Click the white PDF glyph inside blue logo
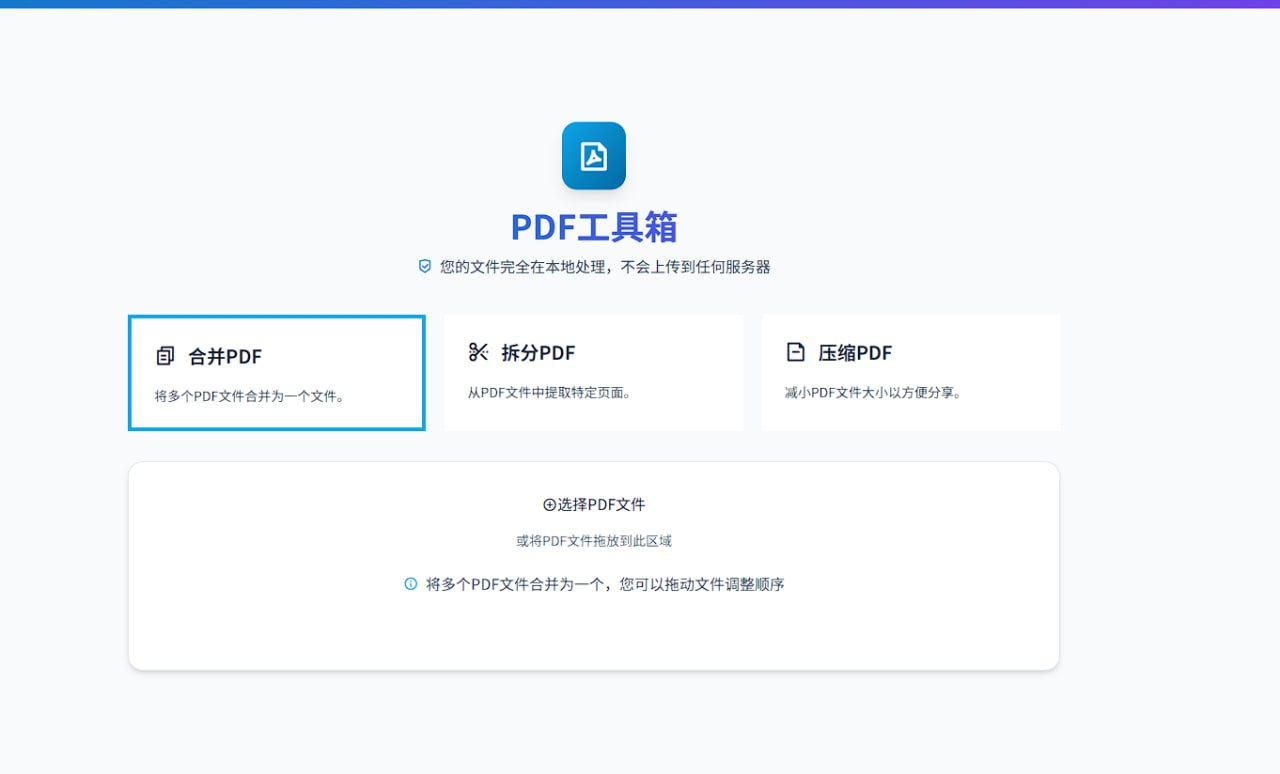 [x=594, y=155]
